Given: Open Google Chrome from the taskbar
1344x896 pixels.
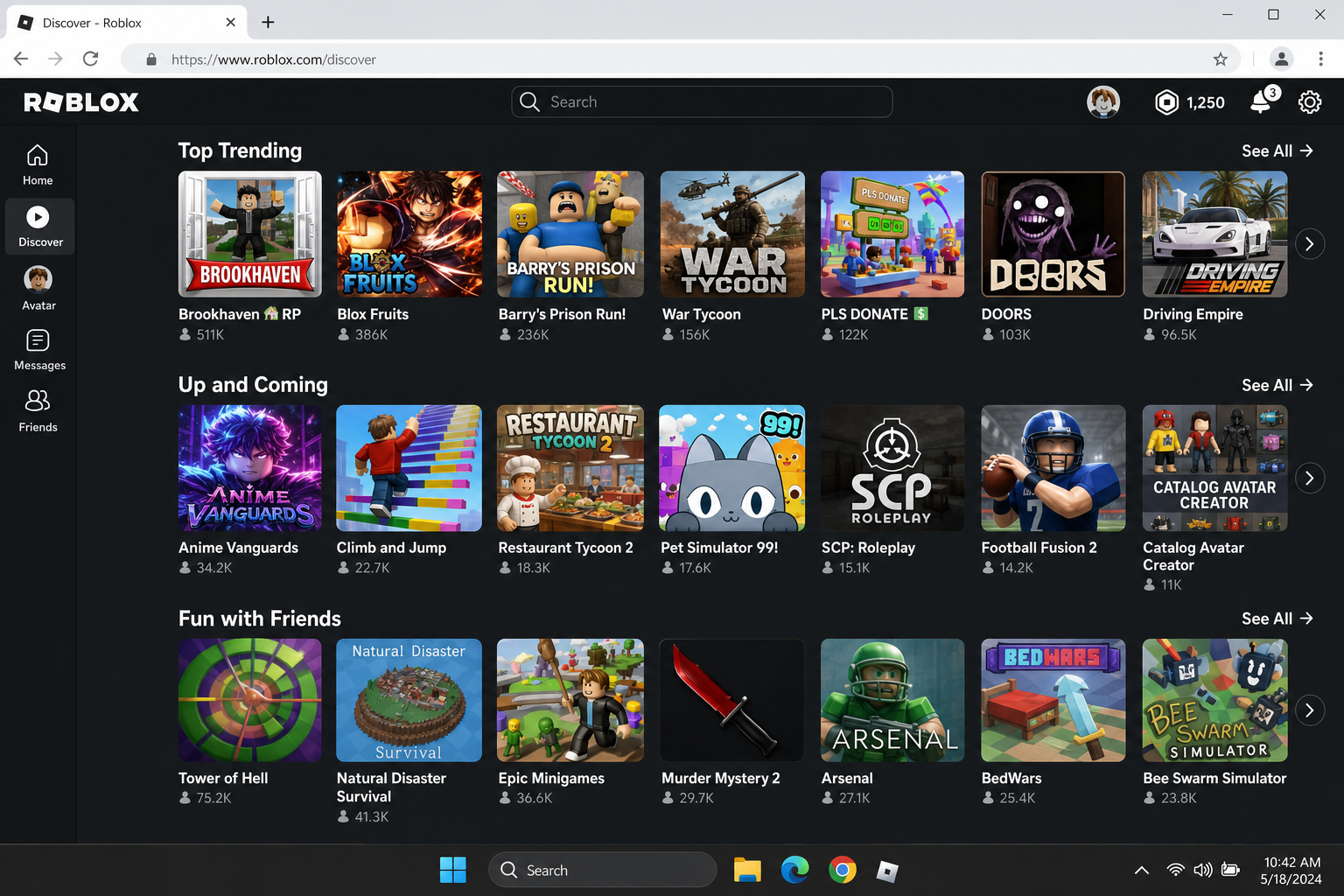Looking at the screenshot, I should coord(843,870).
